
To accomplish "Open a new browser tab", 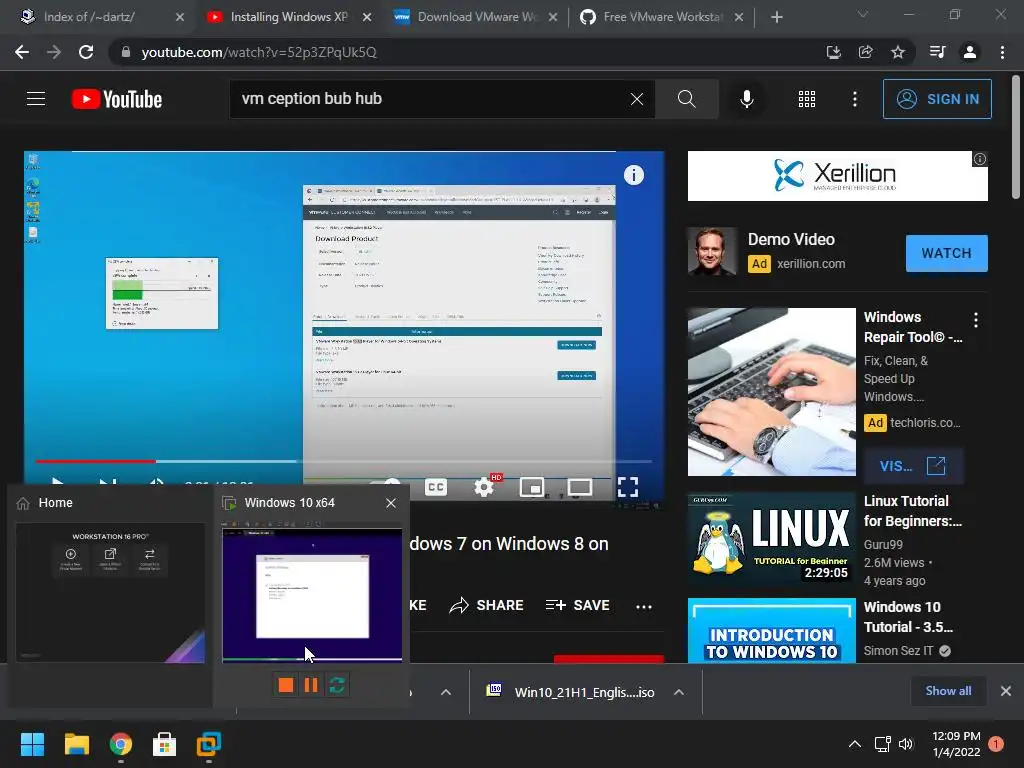I will tap(776, 17).
